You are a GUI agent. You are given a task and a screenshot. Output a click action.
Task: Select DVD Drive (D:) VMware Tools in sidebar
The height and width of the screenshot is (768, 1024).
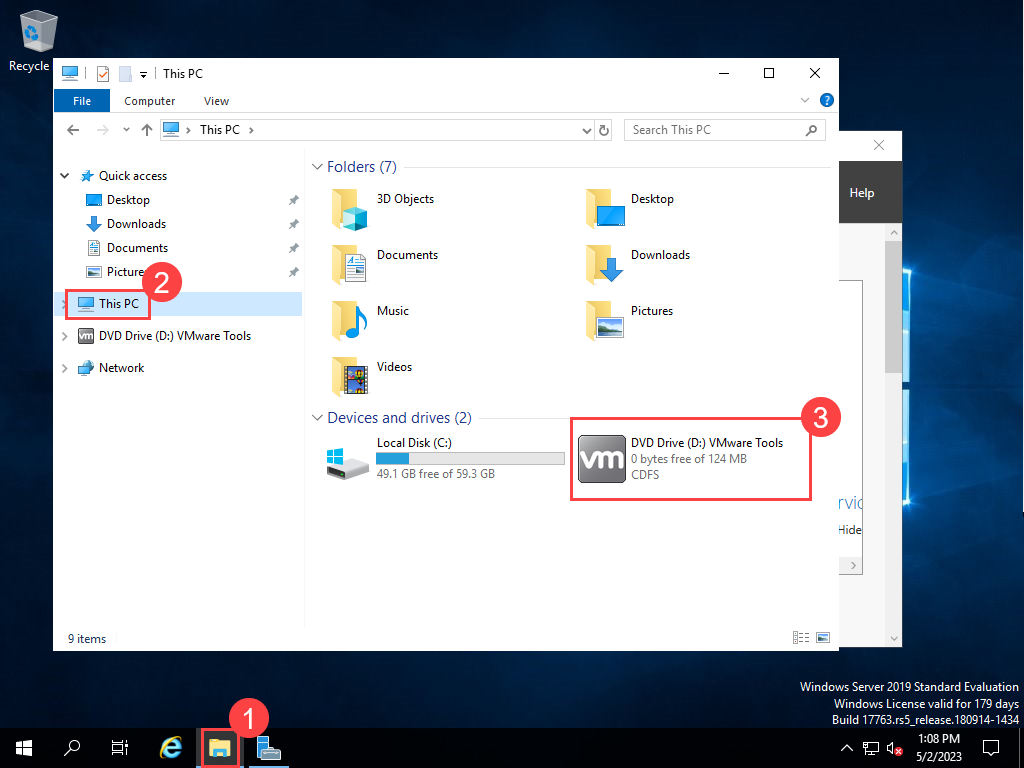pos(174,336)
